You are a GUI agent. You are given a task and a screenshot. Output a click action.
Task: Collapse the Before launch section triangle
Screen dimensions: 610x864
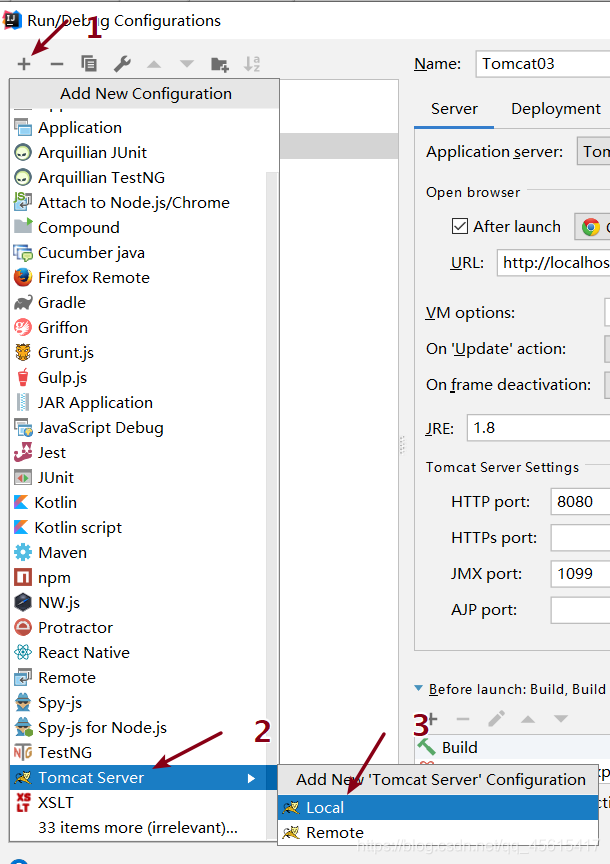(418, 688)
